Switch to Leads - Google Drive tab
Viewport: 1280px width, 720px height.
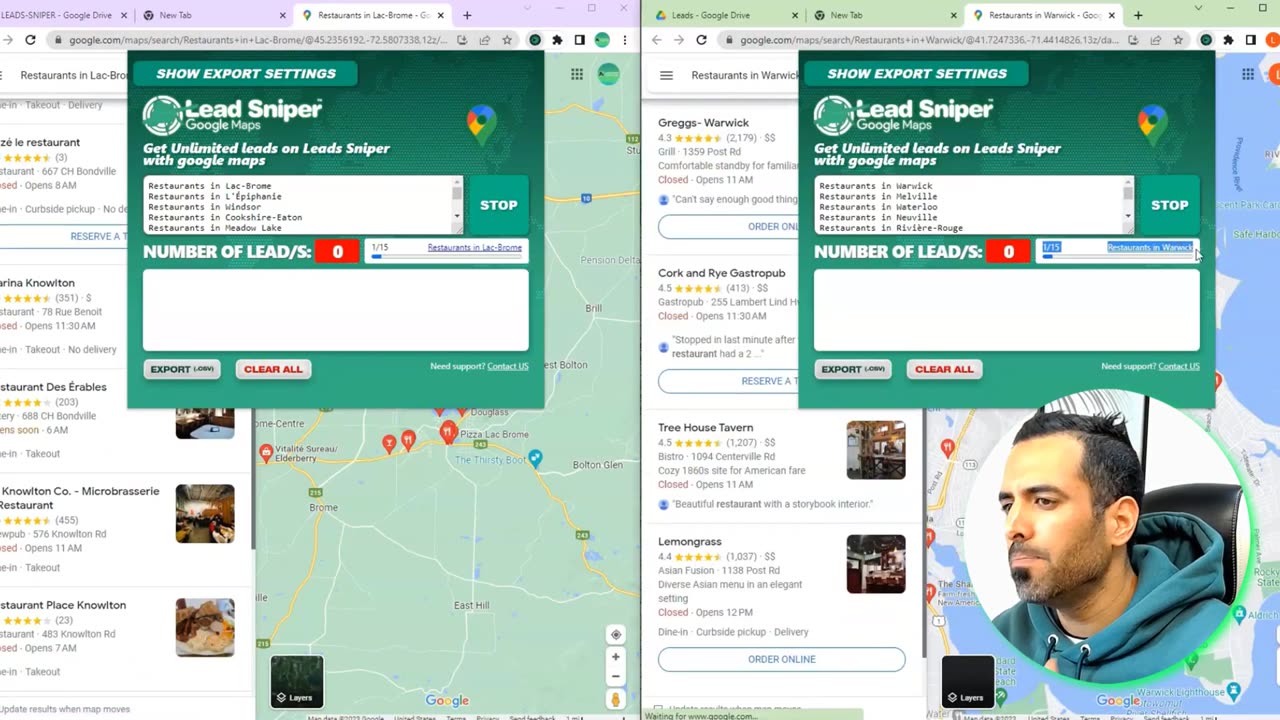tap(724, 15)
